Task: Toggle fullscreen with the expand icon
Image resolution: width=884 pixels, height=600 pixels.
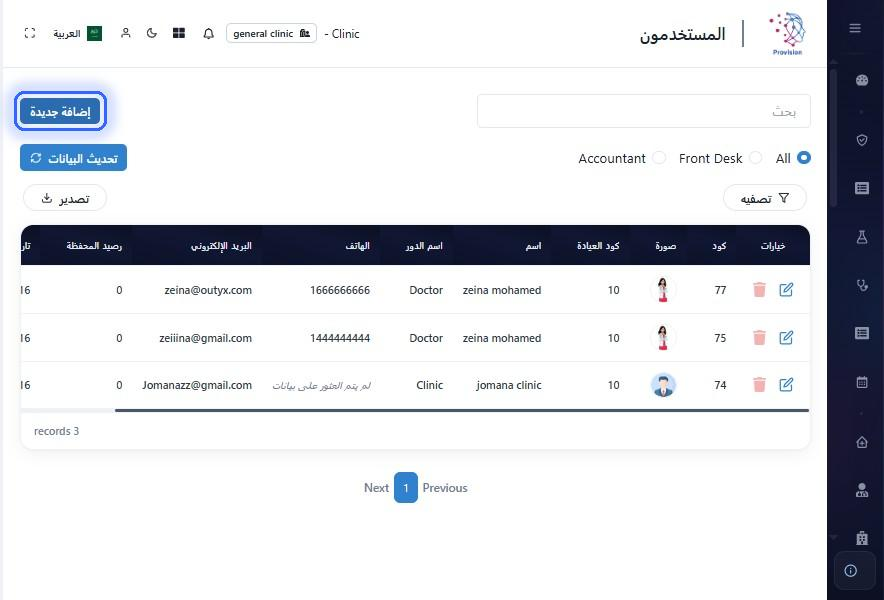Action: tap(30, 33)
